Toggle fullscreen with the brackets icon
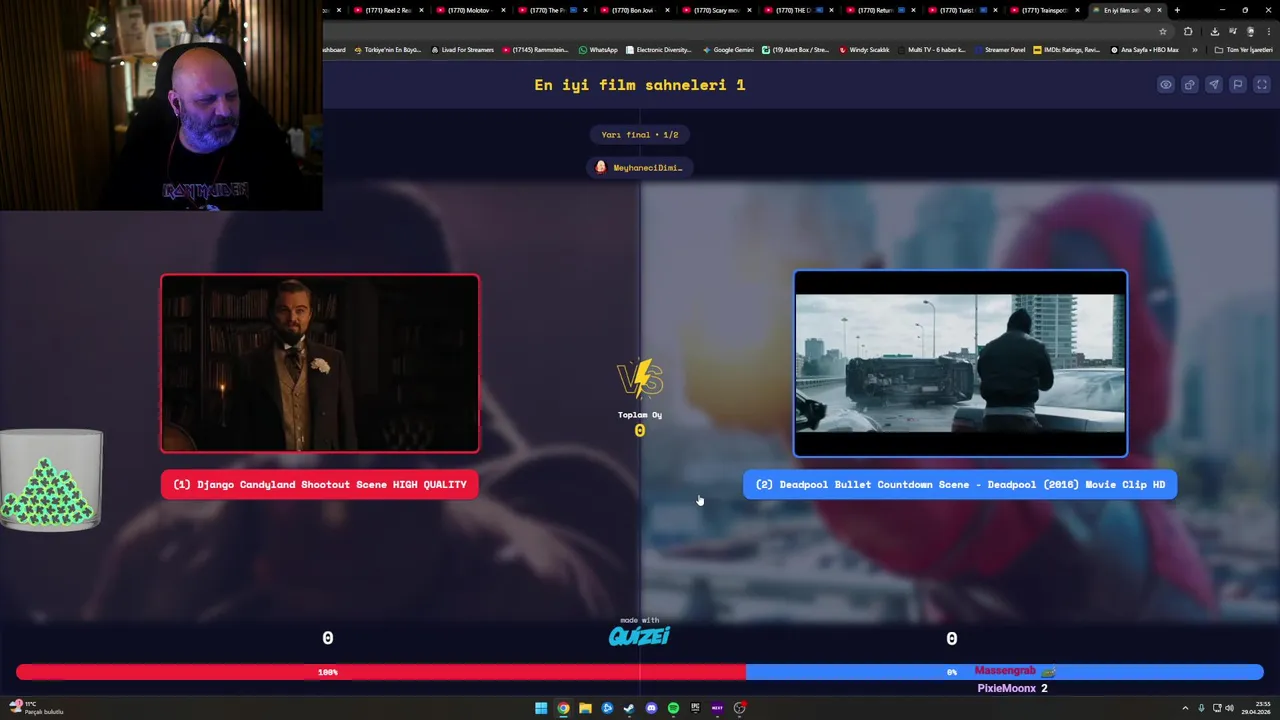Screen dimensions: 1280x720 click(1262, 85)
